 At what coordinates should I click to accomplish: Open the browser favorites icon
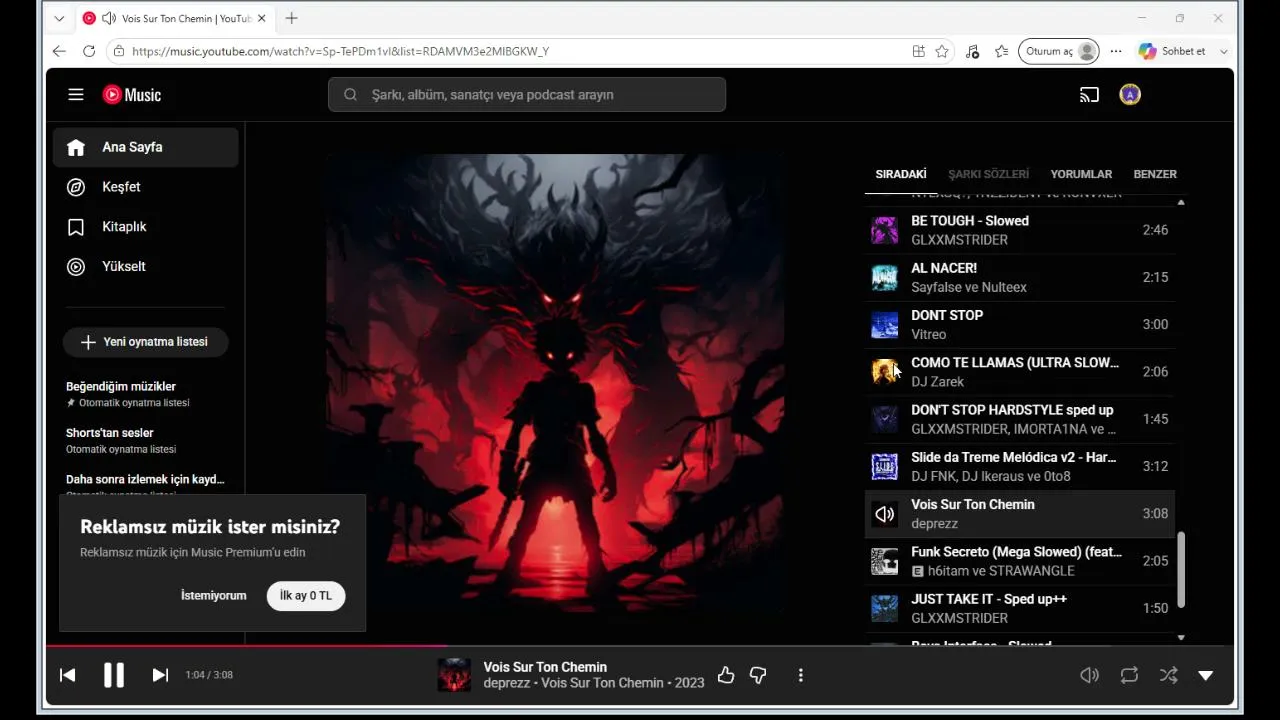click(x=1001, y=51)
